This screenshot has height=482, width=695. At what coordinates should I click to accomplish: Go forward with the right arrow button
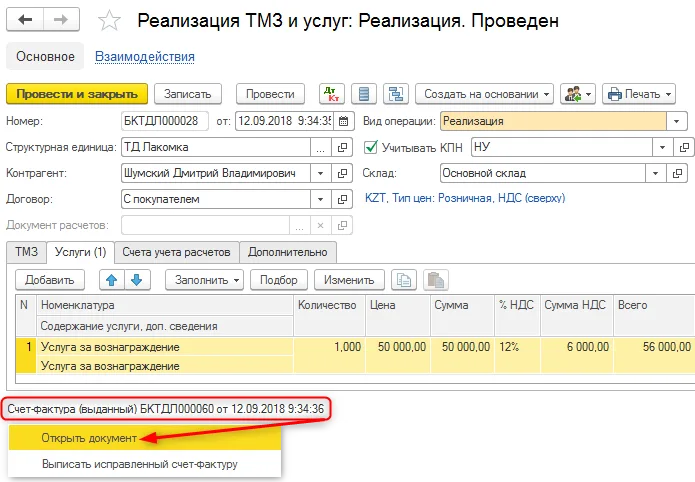[x=61, y=20]
